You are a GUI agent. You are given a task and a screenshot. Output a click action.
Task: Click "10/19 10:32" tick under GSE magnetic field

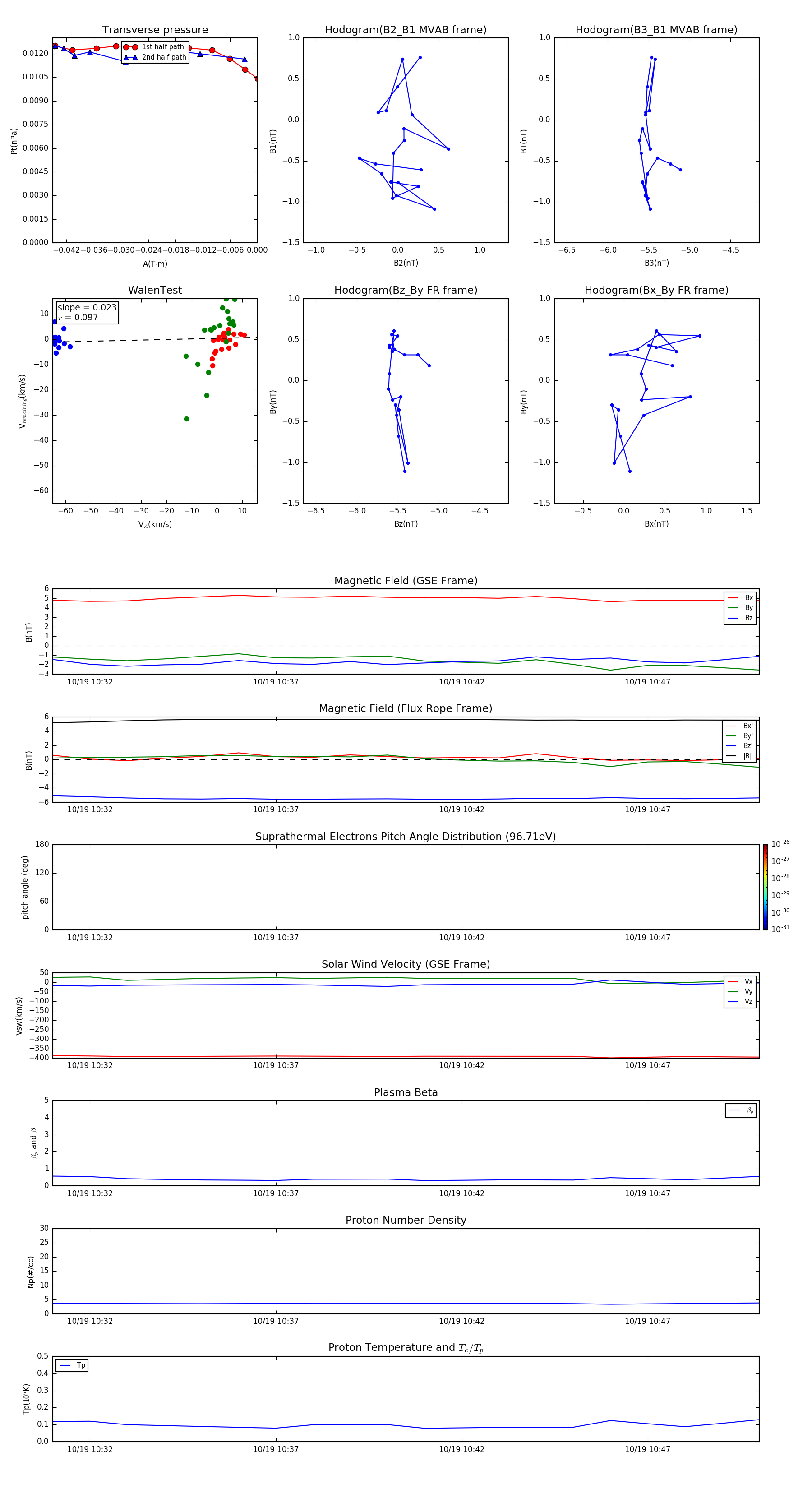[90, 682]
